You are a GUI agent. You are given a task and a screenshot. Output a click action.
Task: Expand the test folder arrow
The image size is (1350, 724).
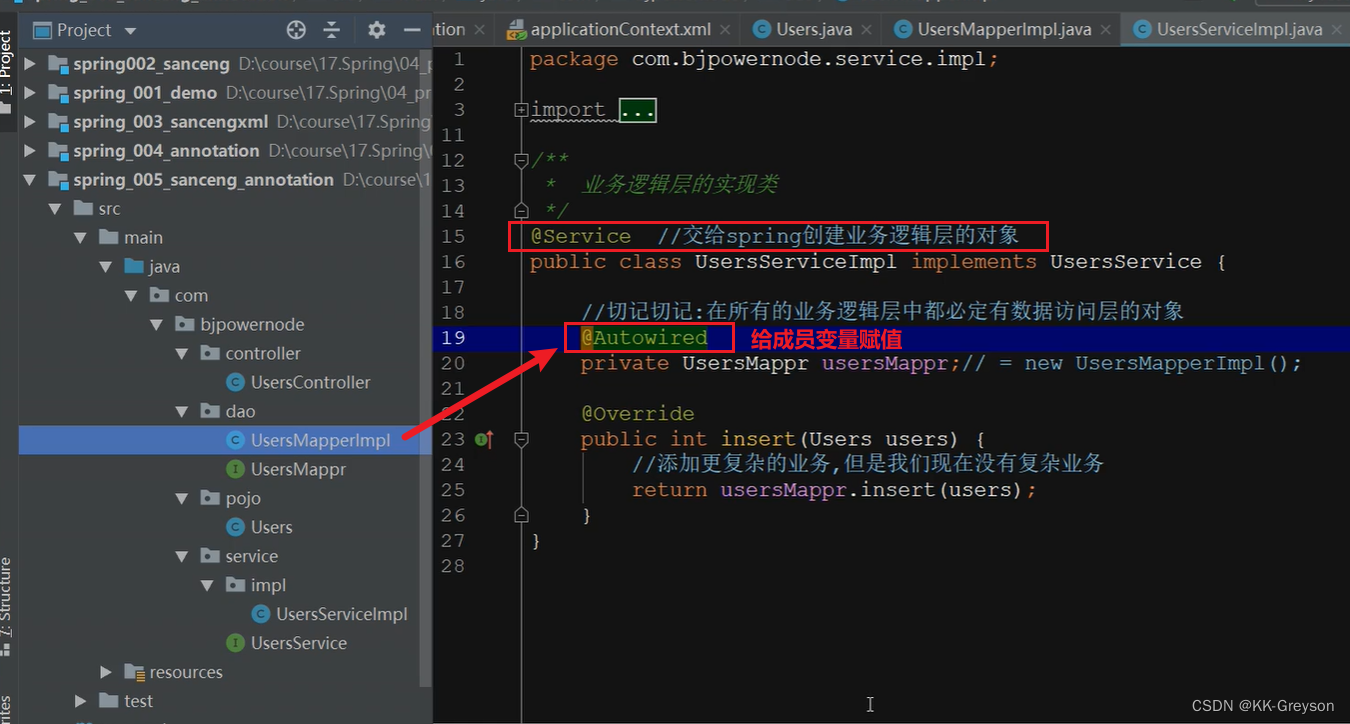81,702
